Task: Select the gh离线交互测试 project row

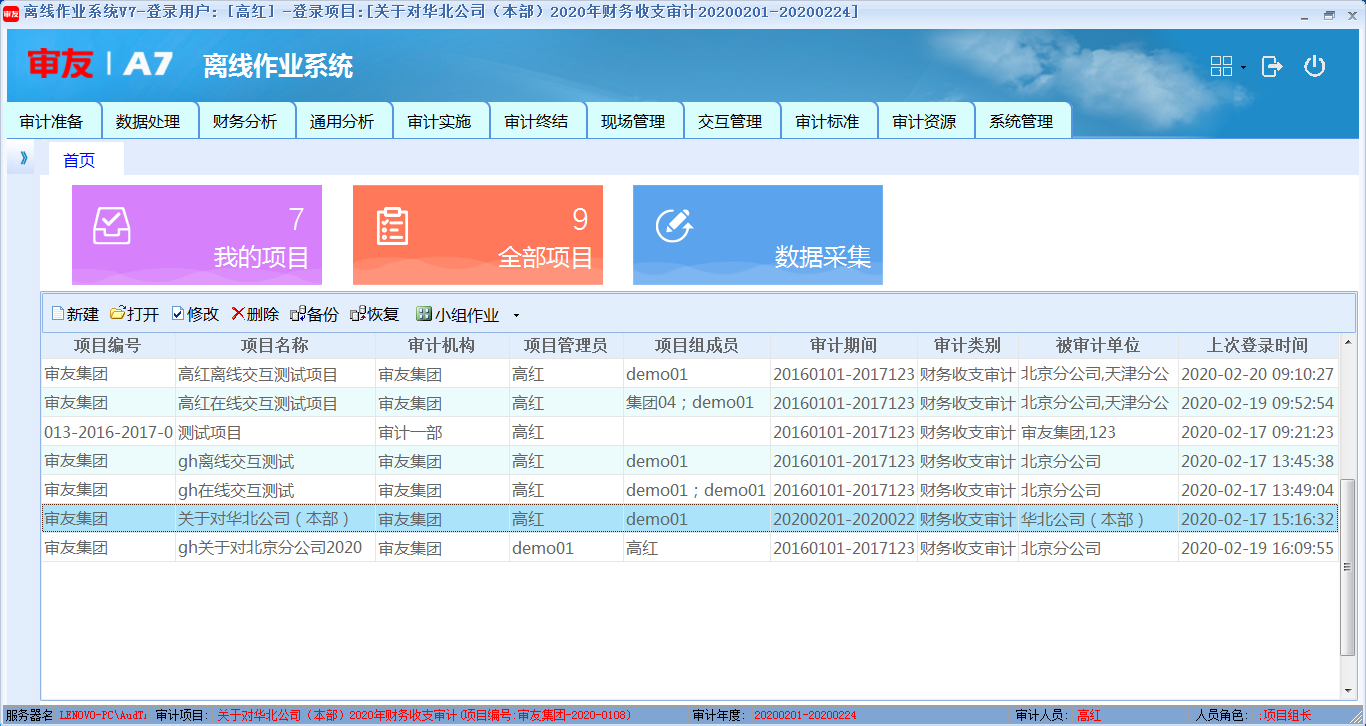Action: pyautogui.click(x=236, y=461)
